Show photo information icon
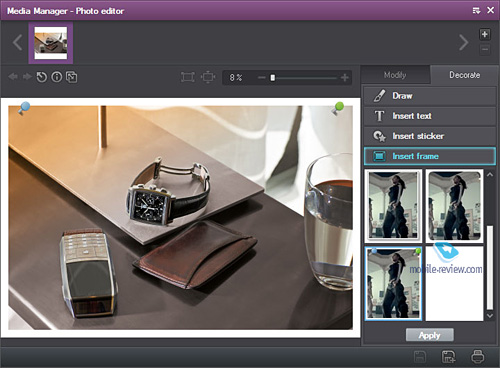The height and width of the screenshot is (368, 500). (57, 77)
